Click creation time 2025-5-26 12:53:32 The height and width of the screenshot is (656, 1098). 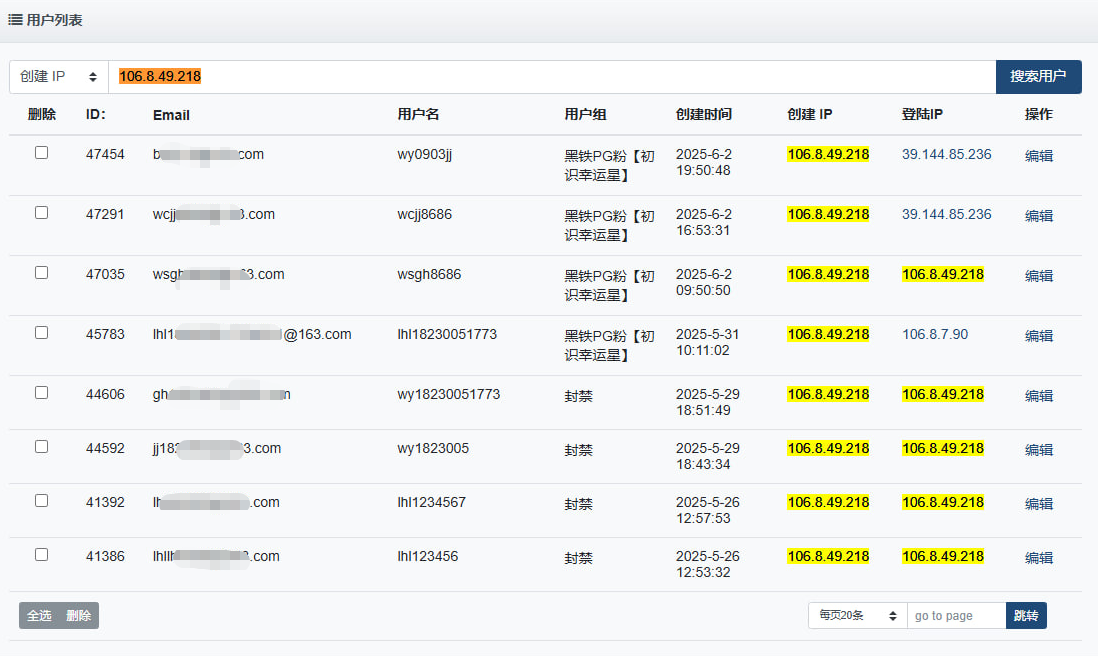(x=707, y=564)
